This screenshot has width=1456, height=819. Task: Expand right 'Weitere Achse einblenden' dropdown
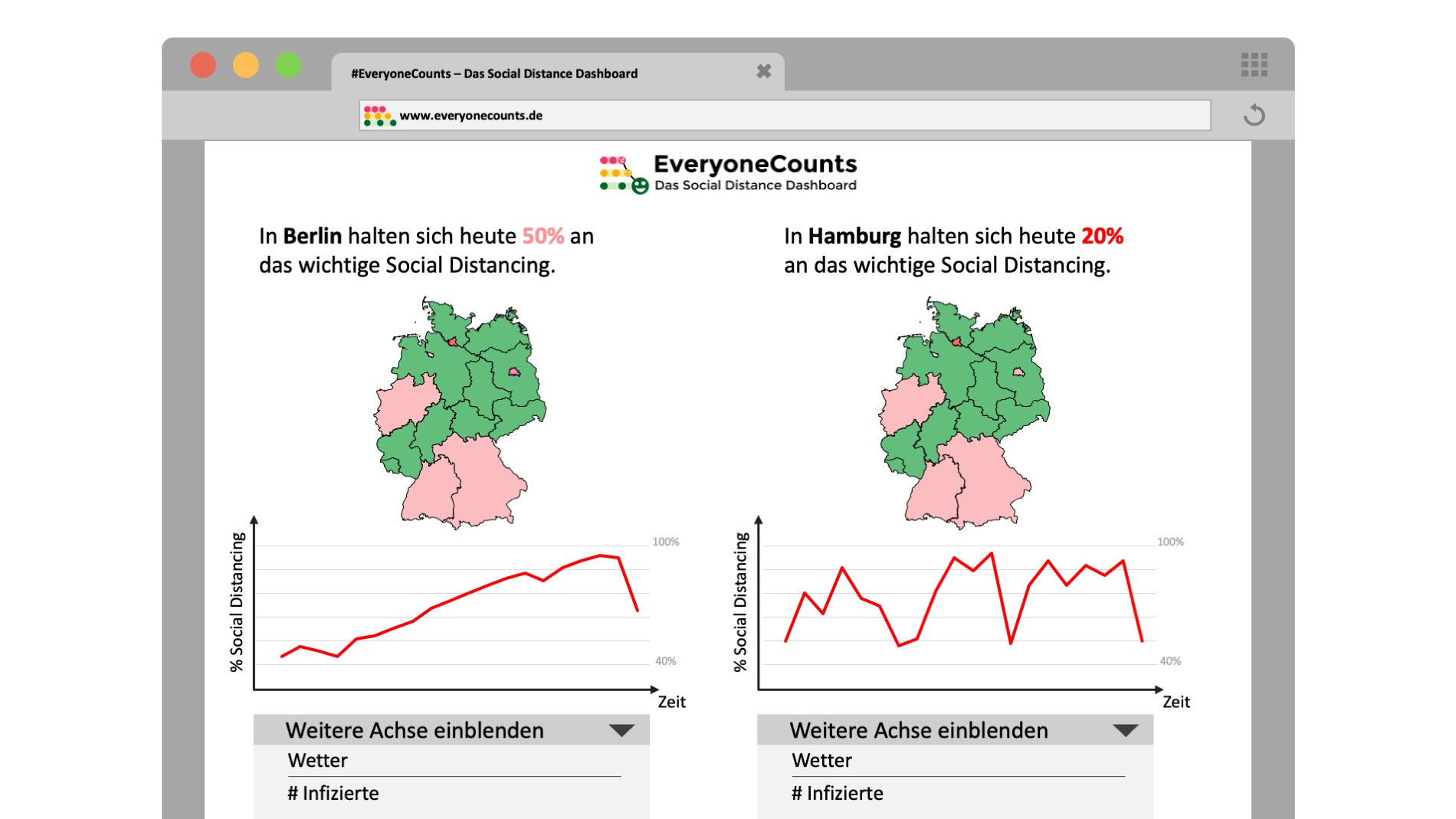tap(1125, 730)
